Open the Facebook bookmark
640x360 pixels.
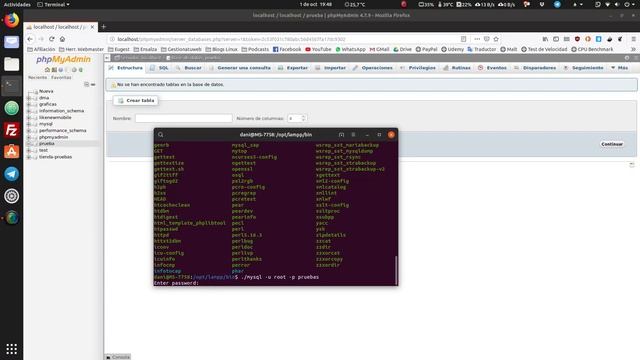coord(287,49)
